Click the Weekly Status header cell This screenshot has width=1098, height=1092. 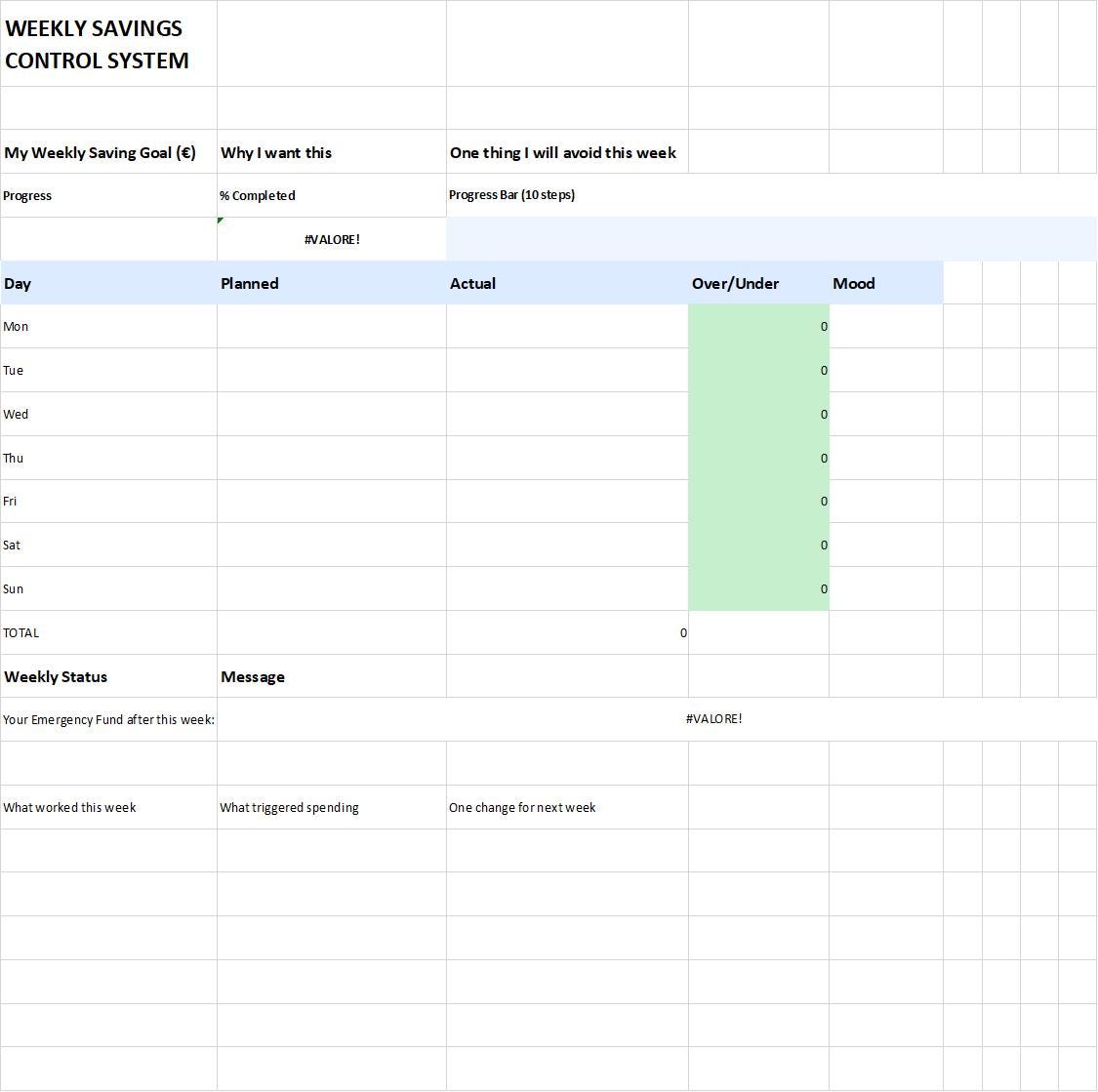click(x=108, y=676)
